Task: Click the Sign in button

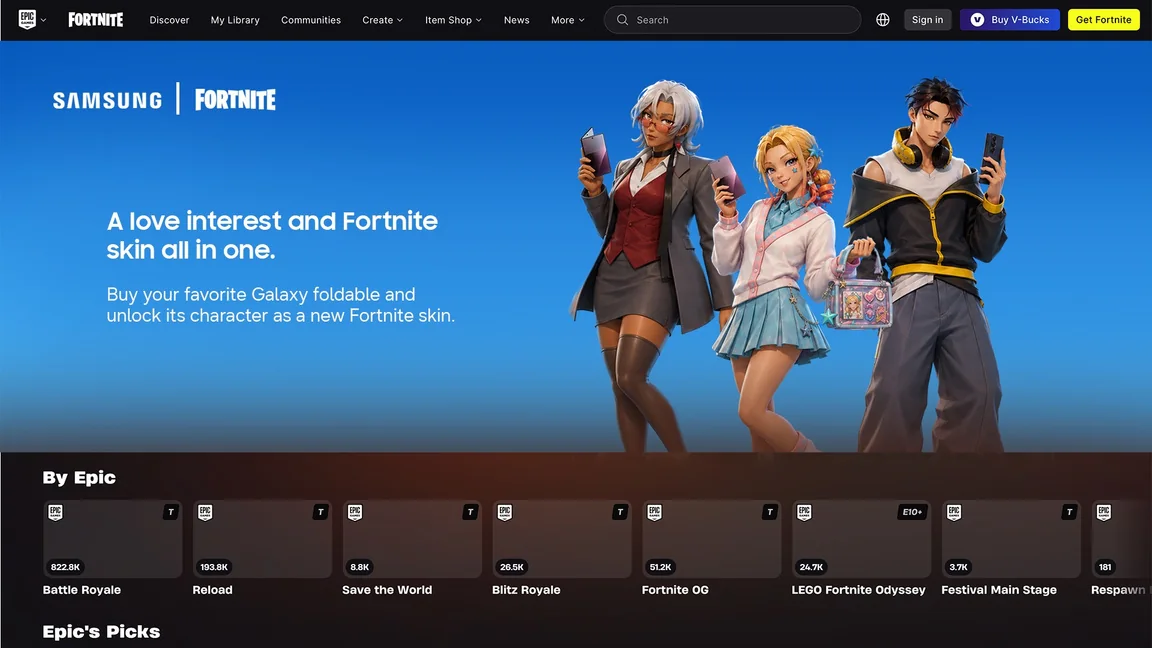Action: pos(927,20)
